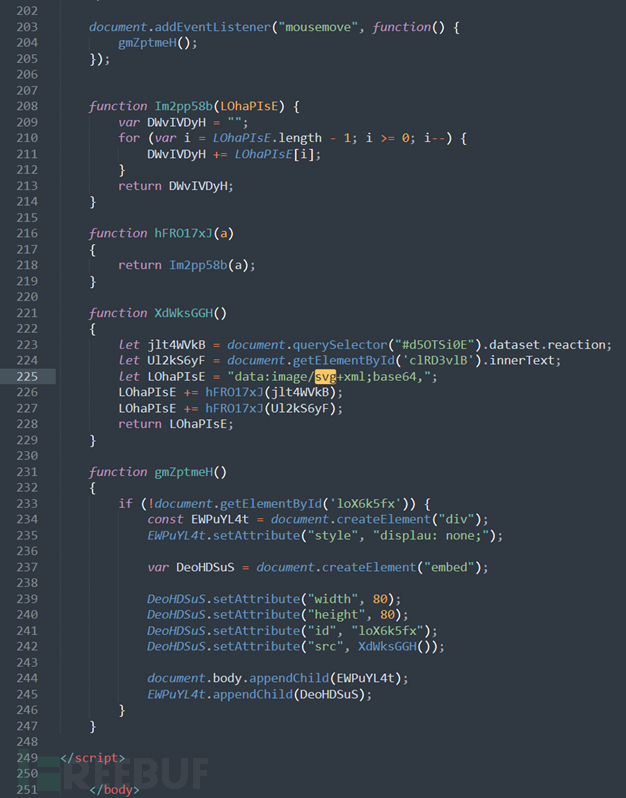Click appendChild on line 245
The width and height of the screenshot is (626, 798).
click(253, 694)
